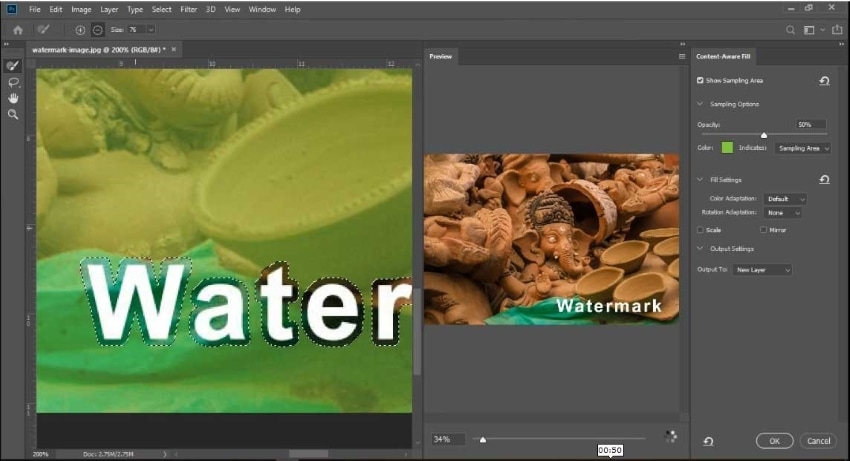Open the Color Adaptation dropdown
Image resolution: width=850 pixels, height=461 pixels.
(785, 199)
